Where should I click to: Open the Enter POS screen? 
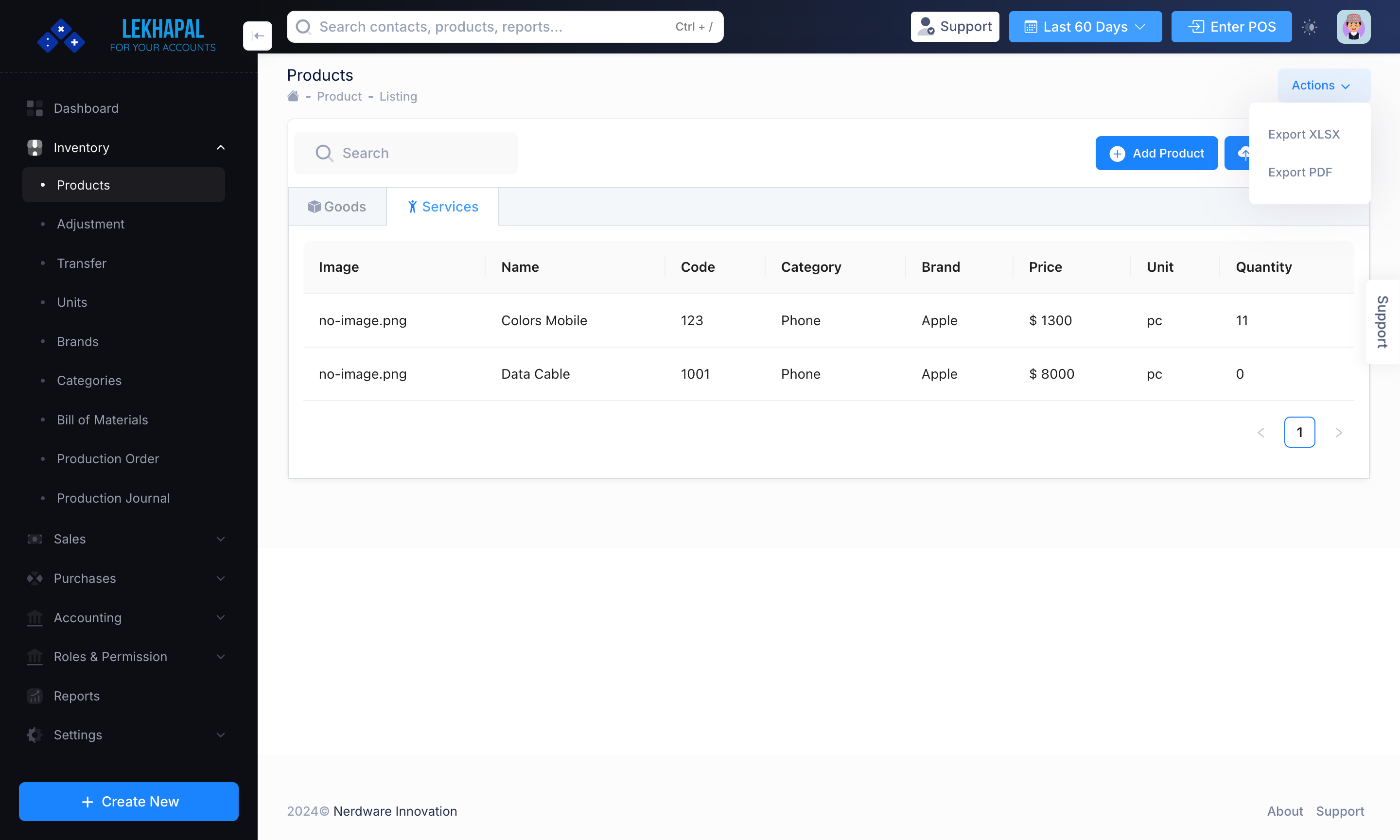1231,27
